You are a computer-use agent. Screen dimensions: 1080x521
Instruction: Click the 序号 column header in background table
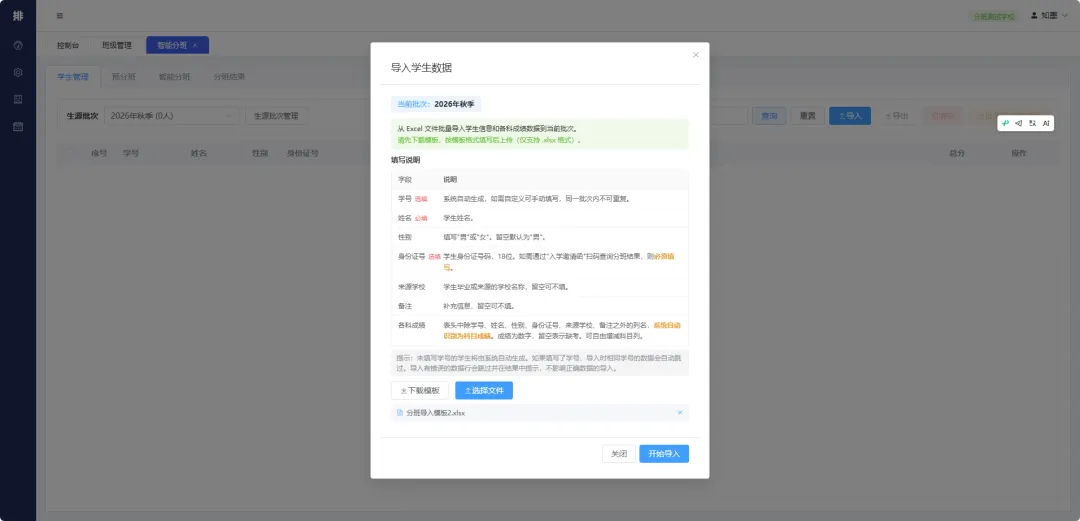tap(98, 153)
